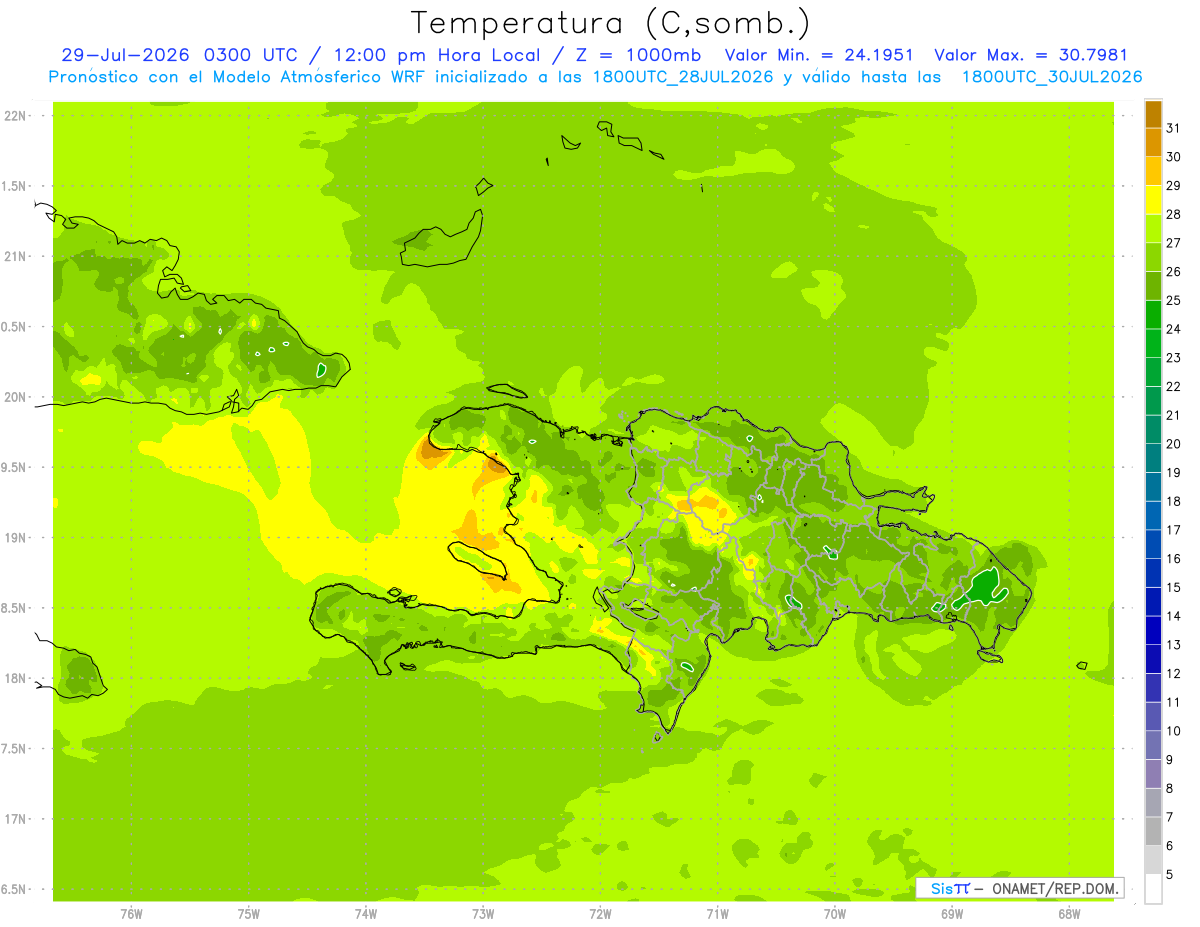
Task: Click the color legend value "10"
Action: click(1174, 731)
